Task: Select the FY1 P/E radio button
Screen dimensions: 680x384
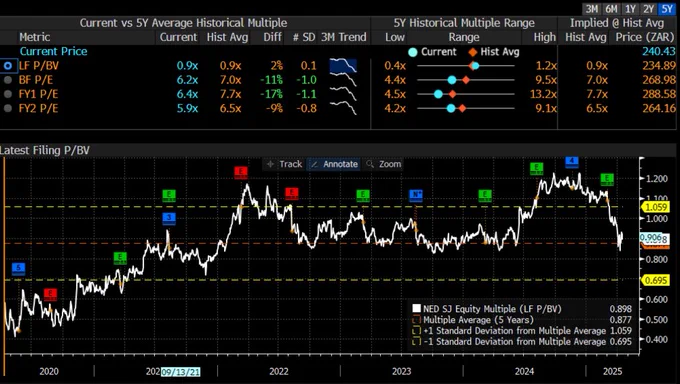Action: [8, 94]
